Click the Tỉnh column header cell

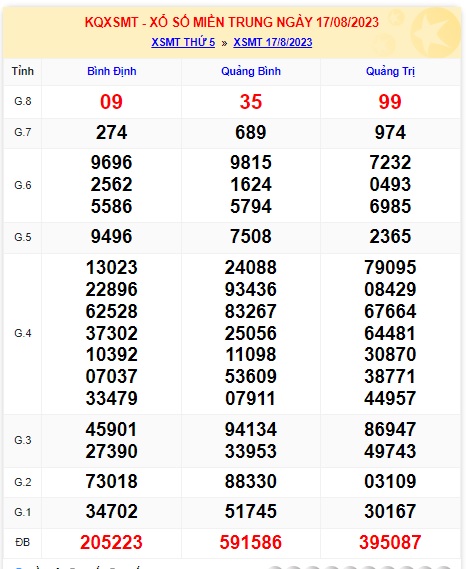[23, 71]
